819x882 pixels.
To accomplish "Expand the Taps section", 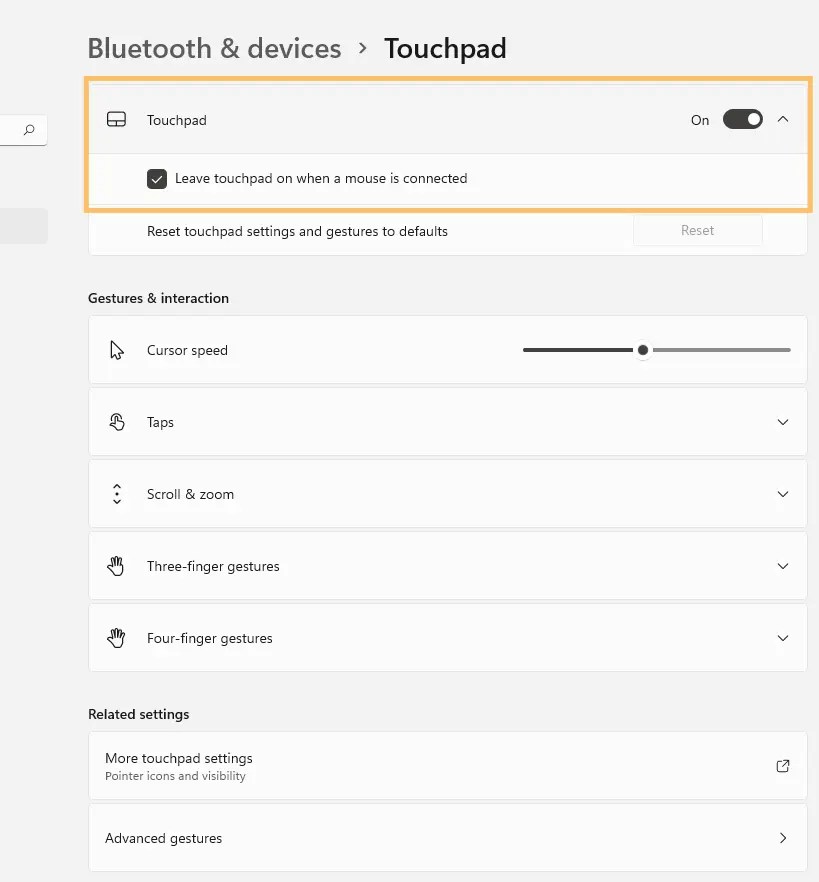I will tap(783, 421).
